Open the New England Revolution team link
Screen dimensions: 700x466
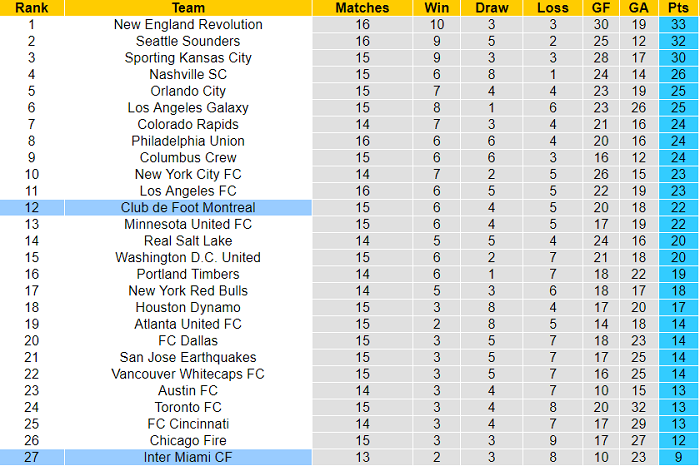[188, 24]
